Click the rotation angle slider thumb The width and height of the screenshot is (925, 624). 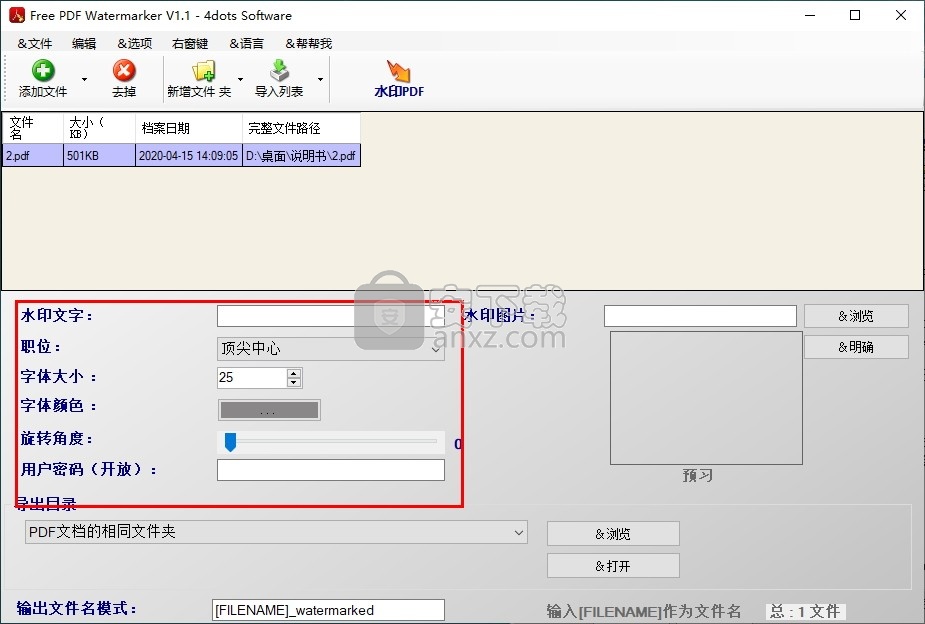tap(231, 442)
